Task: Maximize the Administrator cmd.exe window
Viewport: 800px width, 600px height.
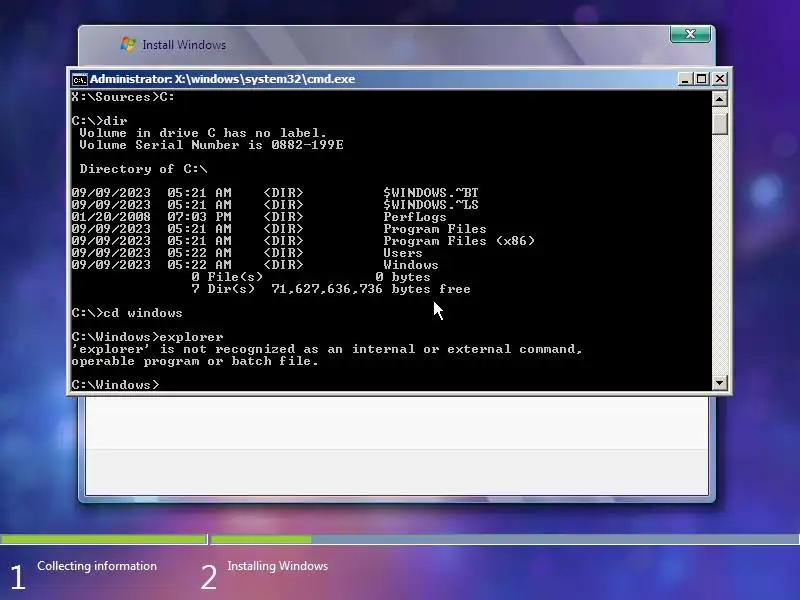Action: (702, 79)
